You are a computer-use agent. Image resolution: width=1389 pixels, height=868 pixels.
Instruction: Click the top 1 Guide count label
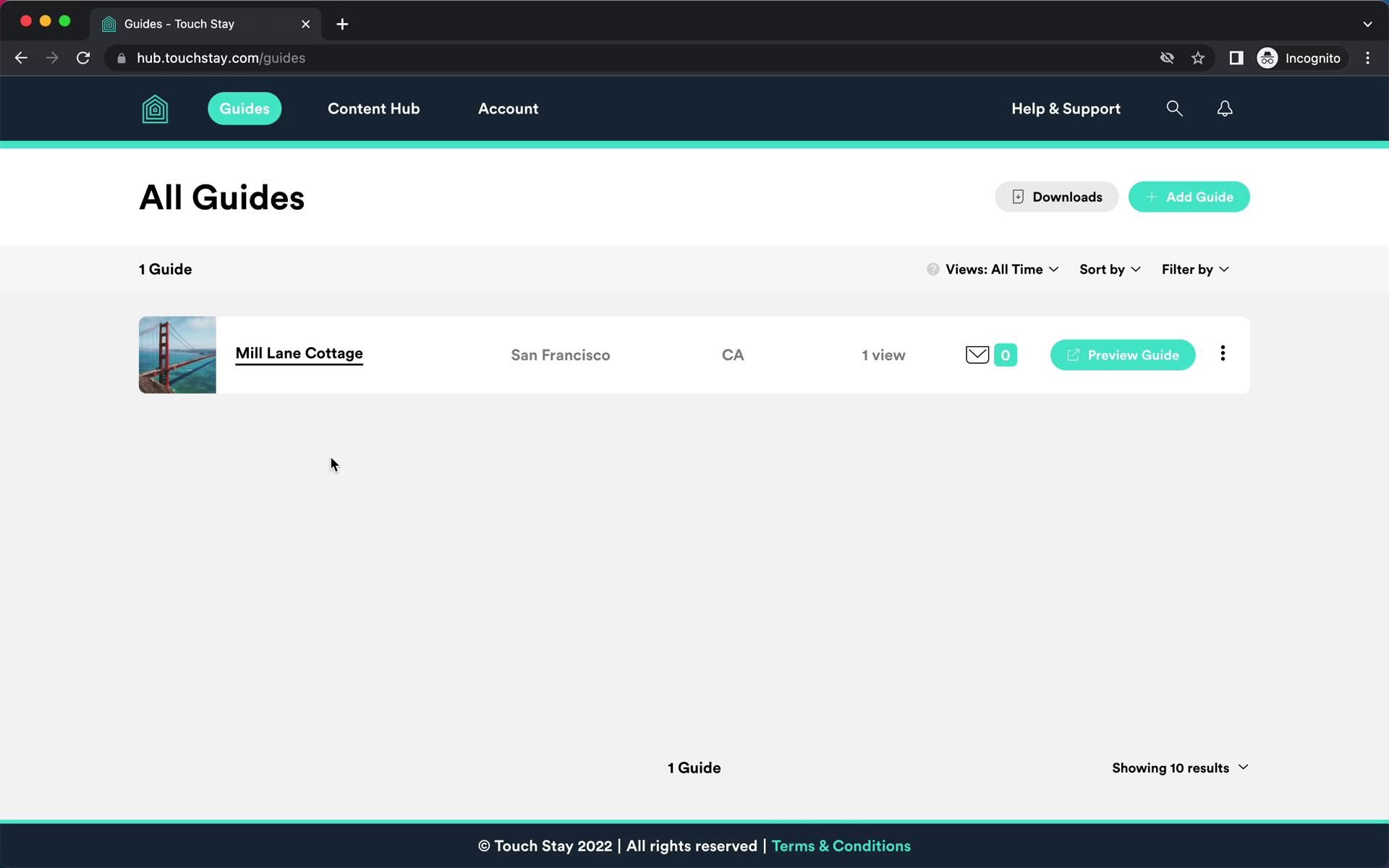click(165, 269)
